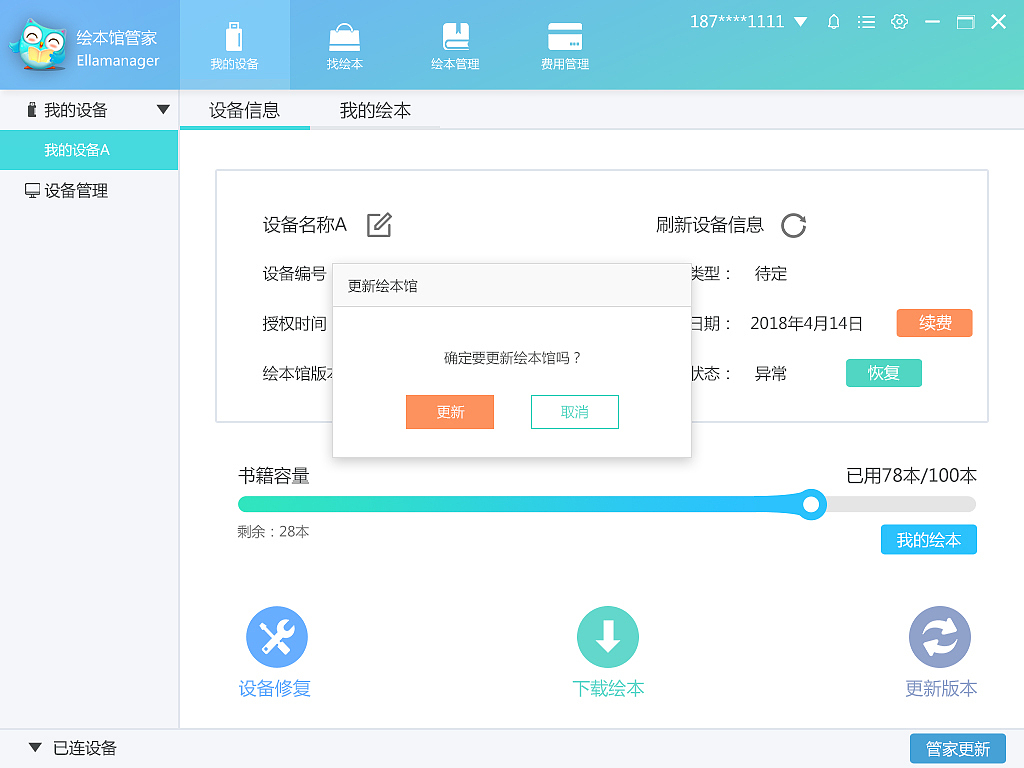Click the 更新版本 update icon
The height and width of the screenshot is (768, 1024).
click(x=940, y=636)
